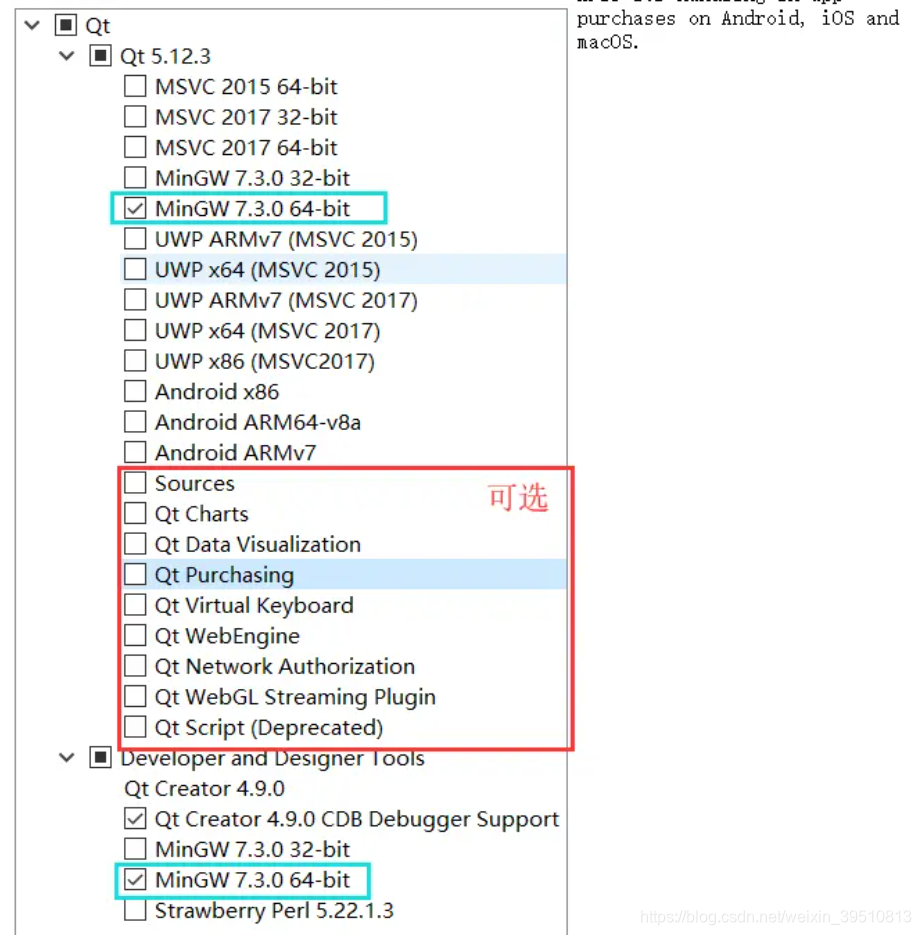
Task: Enable the Android x86 component
Action: (135, 391)
